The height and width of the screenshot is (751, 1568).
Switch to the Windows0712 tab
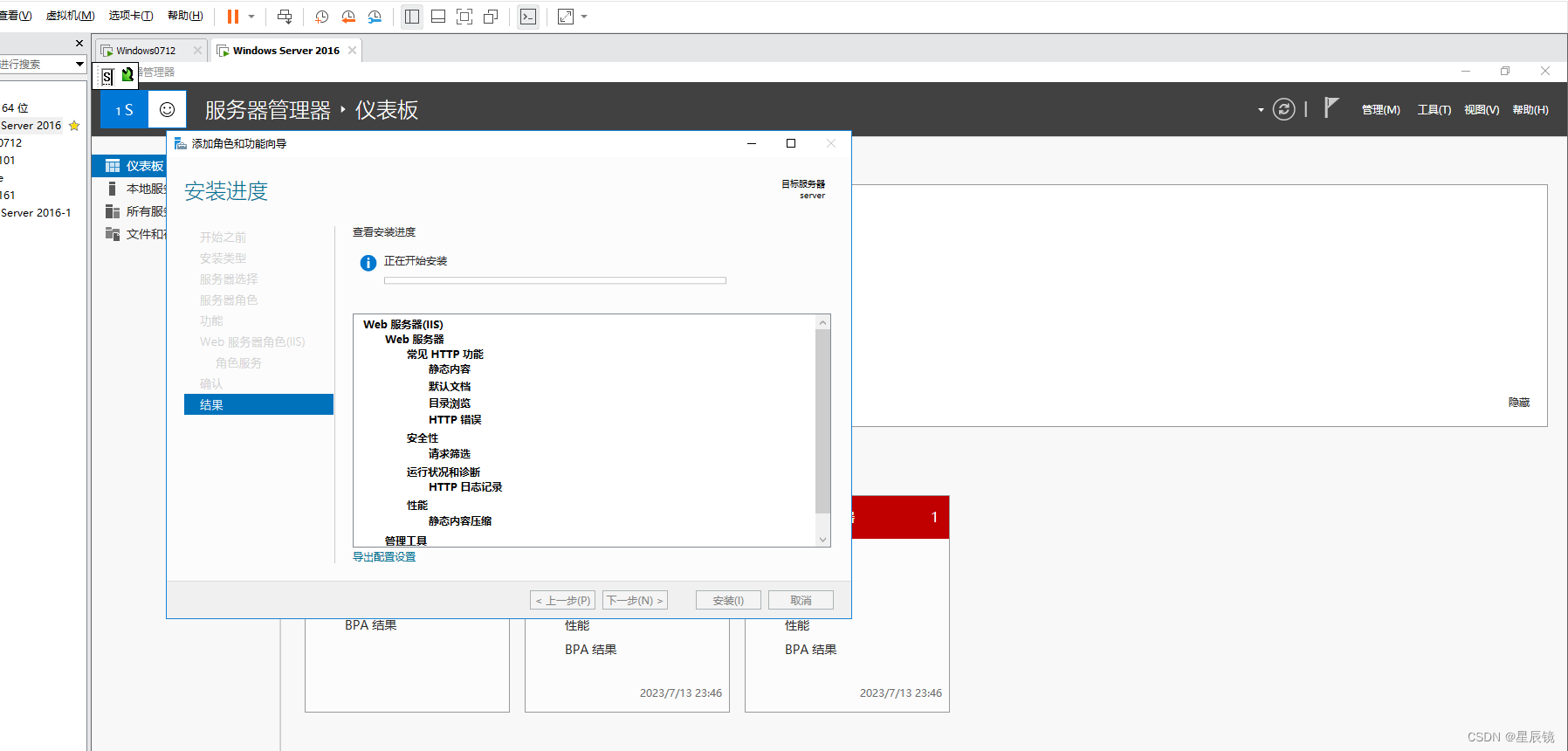(x=146, y=51)
